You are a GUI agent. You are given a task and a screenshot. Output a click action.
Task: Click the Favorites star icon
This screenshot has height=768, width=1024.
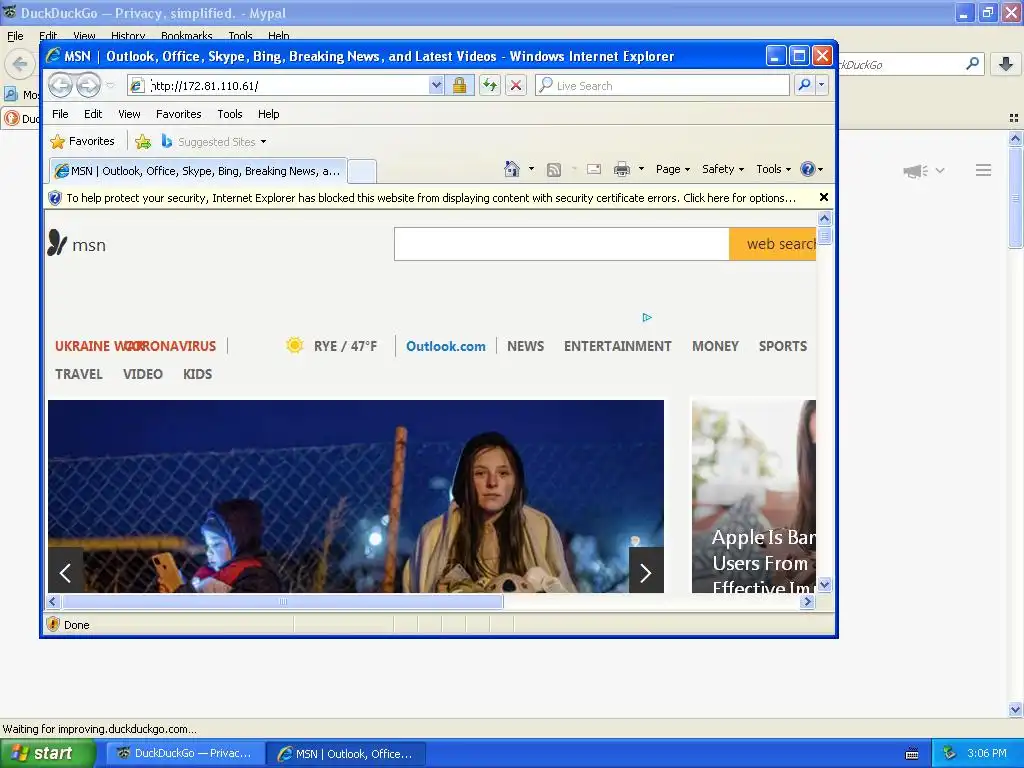[58, 142]
